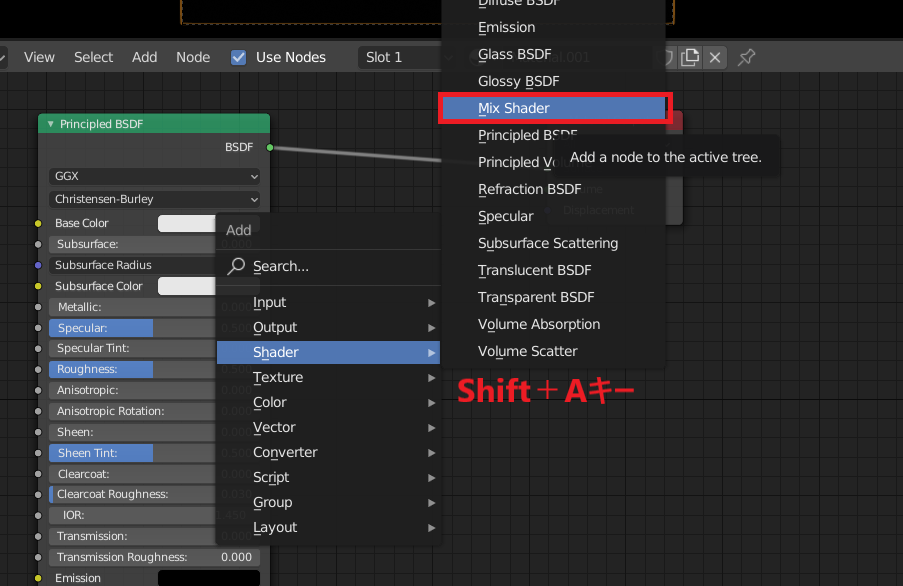Image resolution: width=903 pixels, height=586 pixels.
Task: Open the Node menu
Action: [193, 57]
